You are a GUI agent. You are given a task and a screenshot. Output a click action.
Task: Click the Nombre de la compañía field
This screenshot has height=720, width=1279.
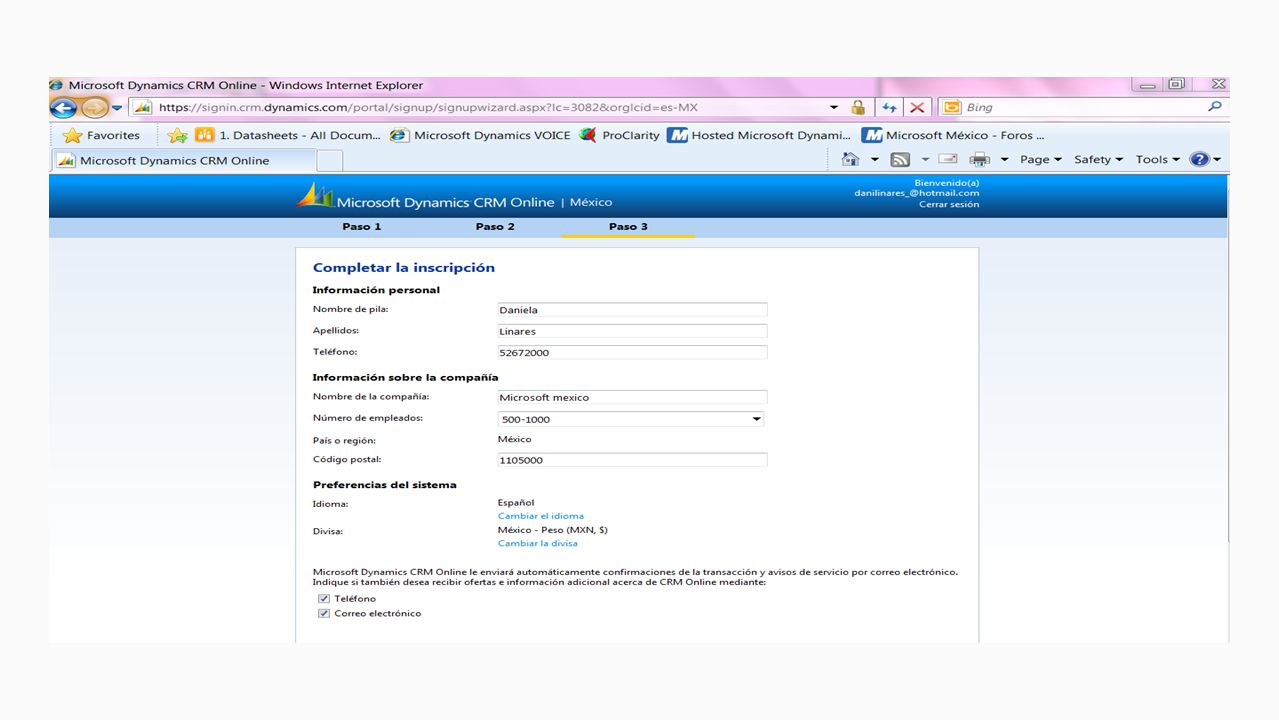pyautogui.click(x=632, y=397)
